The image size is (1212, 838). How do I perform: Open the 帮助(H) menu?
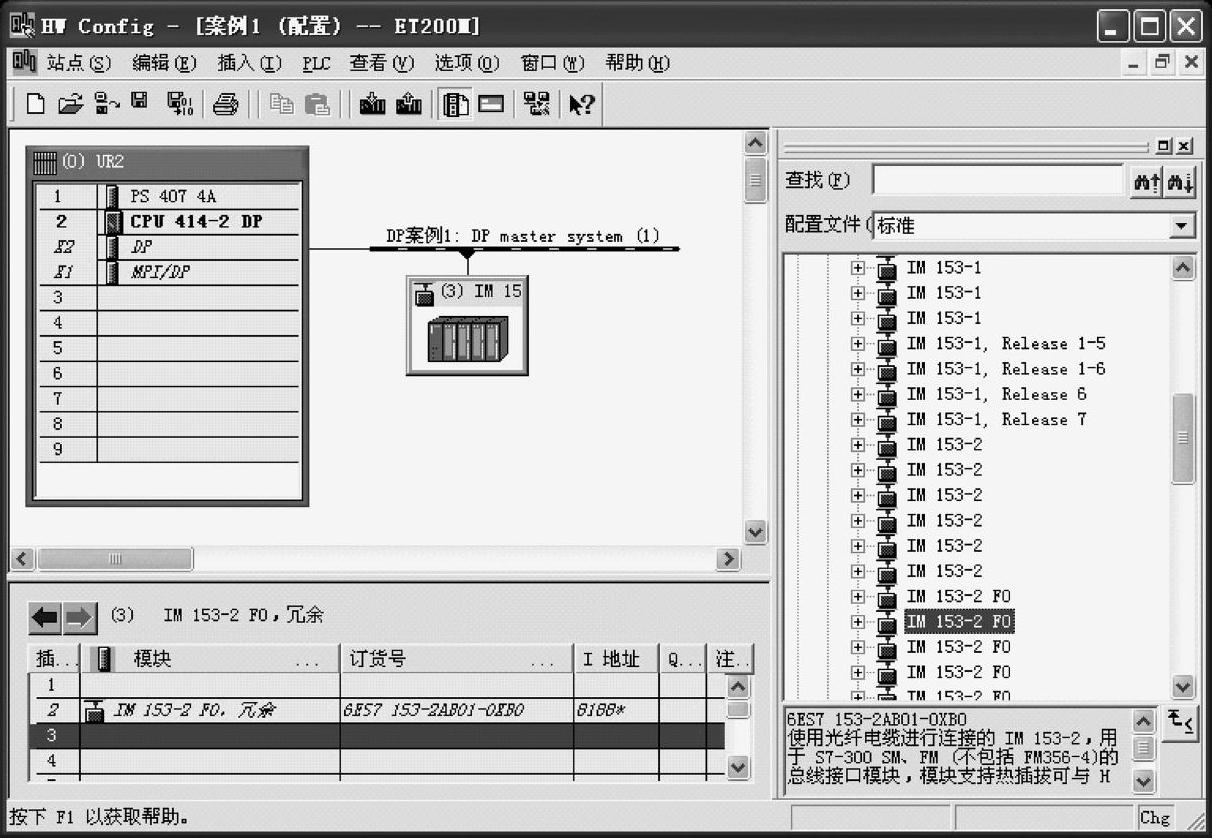click(x=637, y=63)
